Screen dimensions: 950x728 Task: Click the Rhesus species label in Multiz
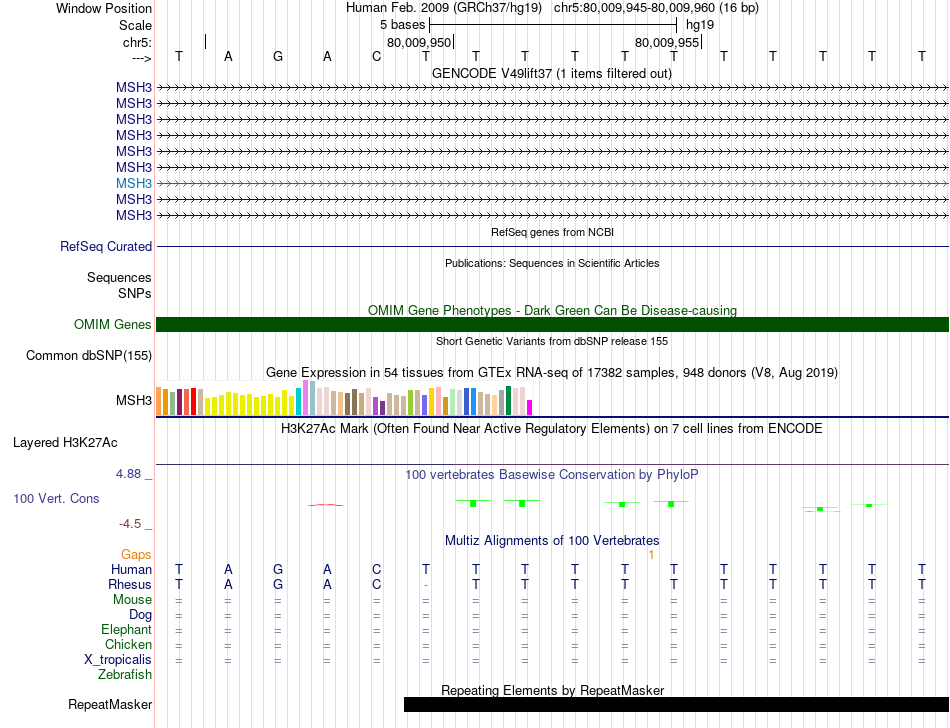click(130, 584)
